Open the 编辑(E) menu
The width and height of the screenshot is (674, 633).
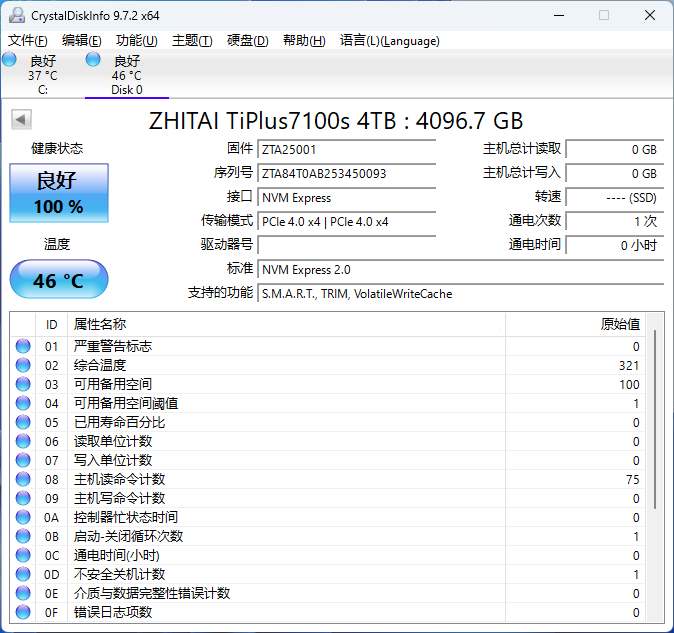pyautogui.click(x=82, y=41)
